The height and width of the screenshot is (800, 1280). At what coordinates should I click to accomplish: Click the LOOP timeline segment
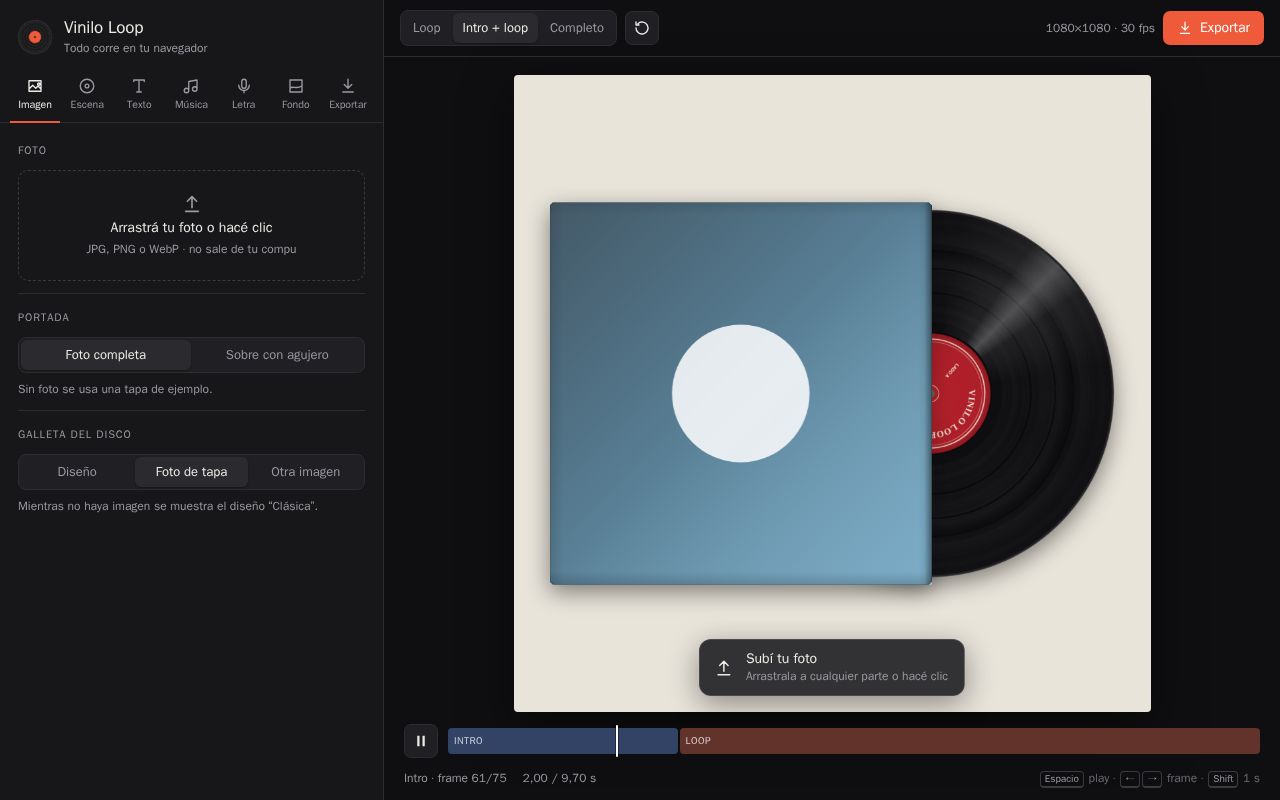click(x=970, y=741)
